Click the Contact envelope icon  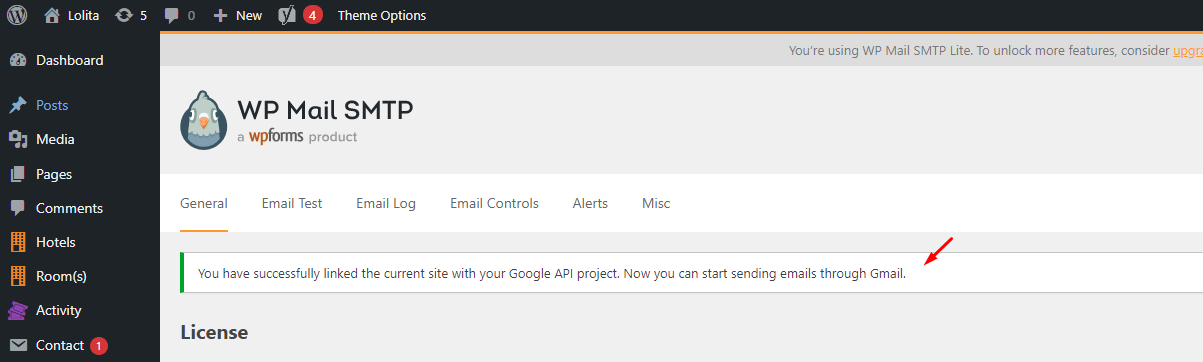coord(18,345)
